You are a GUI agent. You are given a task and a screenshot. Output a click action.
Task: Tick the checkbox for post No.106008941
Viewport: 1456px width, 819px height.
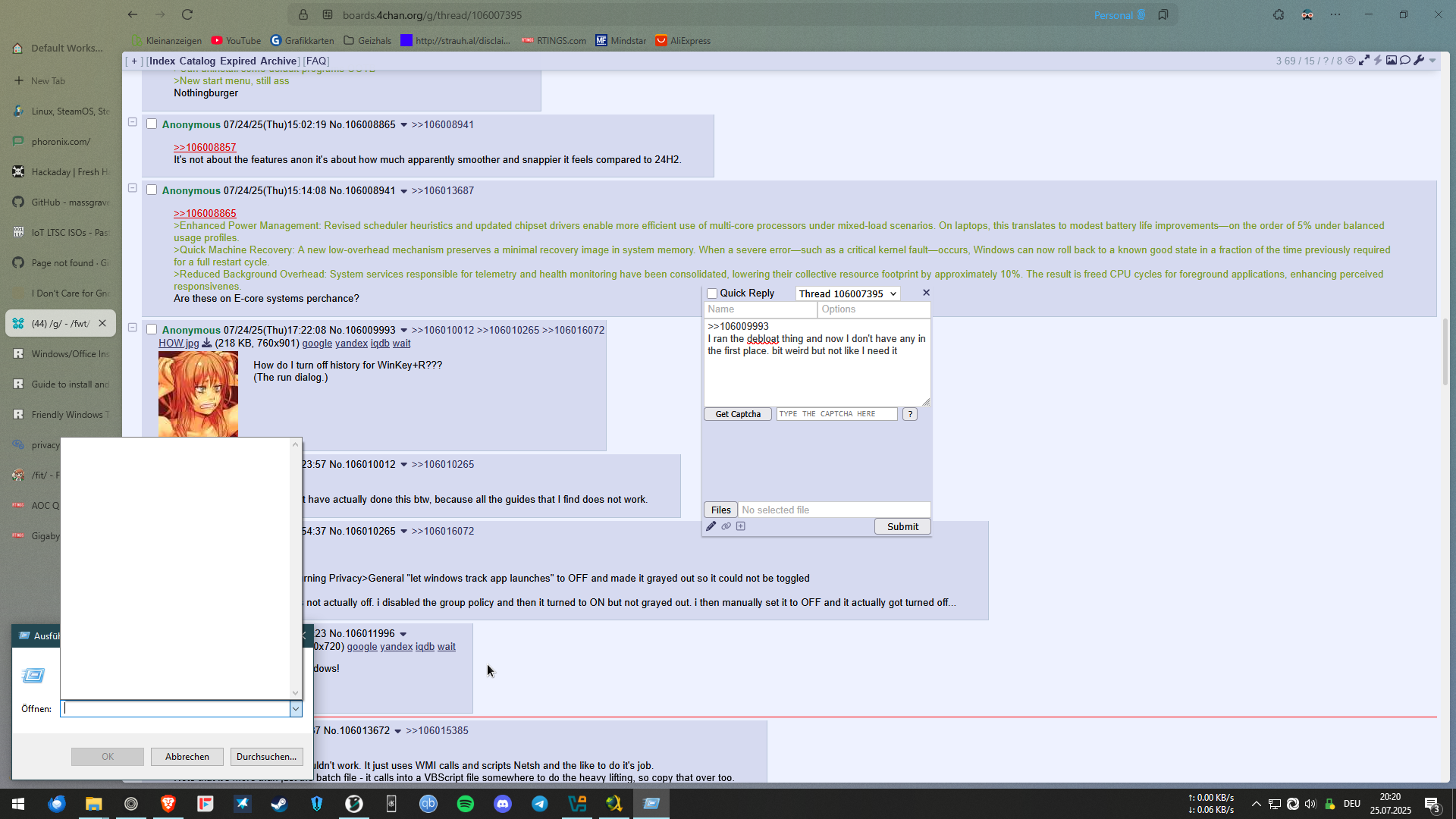[x=152, y=190]
